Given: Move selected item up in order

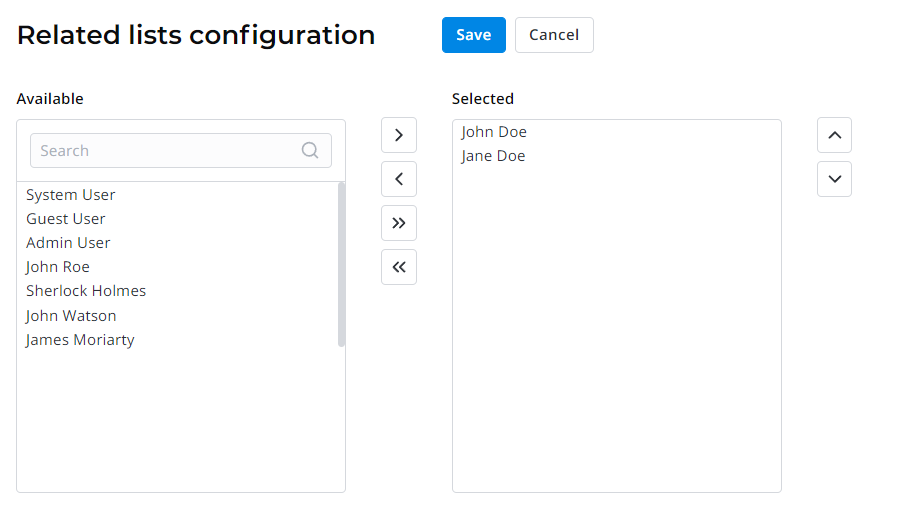Looking at the screenshot, I should pos(834,135).
